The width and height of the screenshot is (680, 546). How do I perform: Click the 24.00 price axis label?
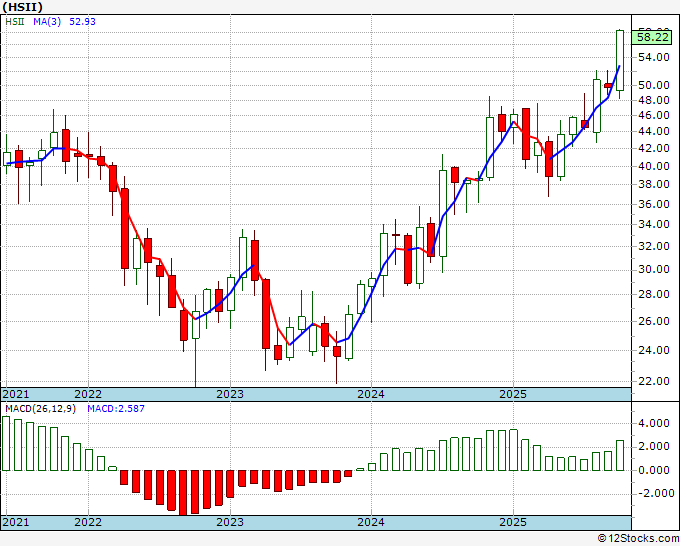pos(653,350)
